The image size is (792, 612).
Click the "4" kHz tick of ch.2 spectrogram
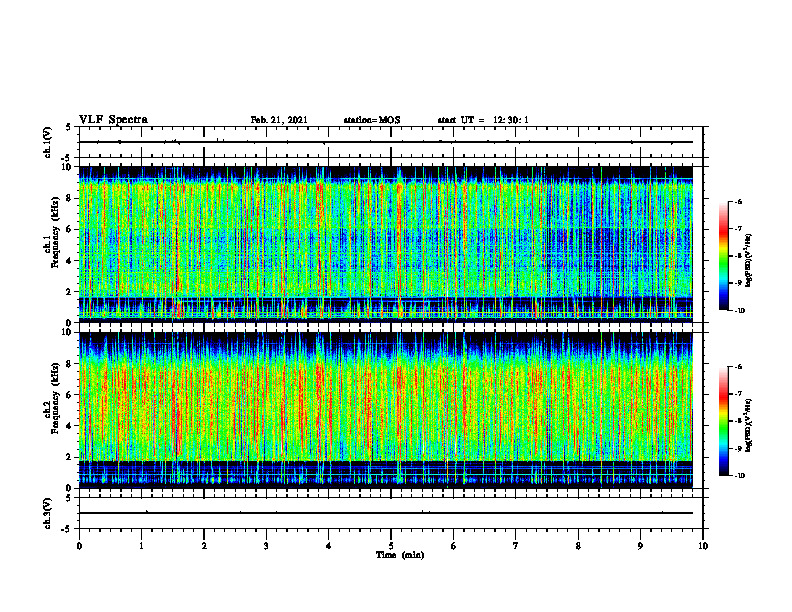coord(70,426)
